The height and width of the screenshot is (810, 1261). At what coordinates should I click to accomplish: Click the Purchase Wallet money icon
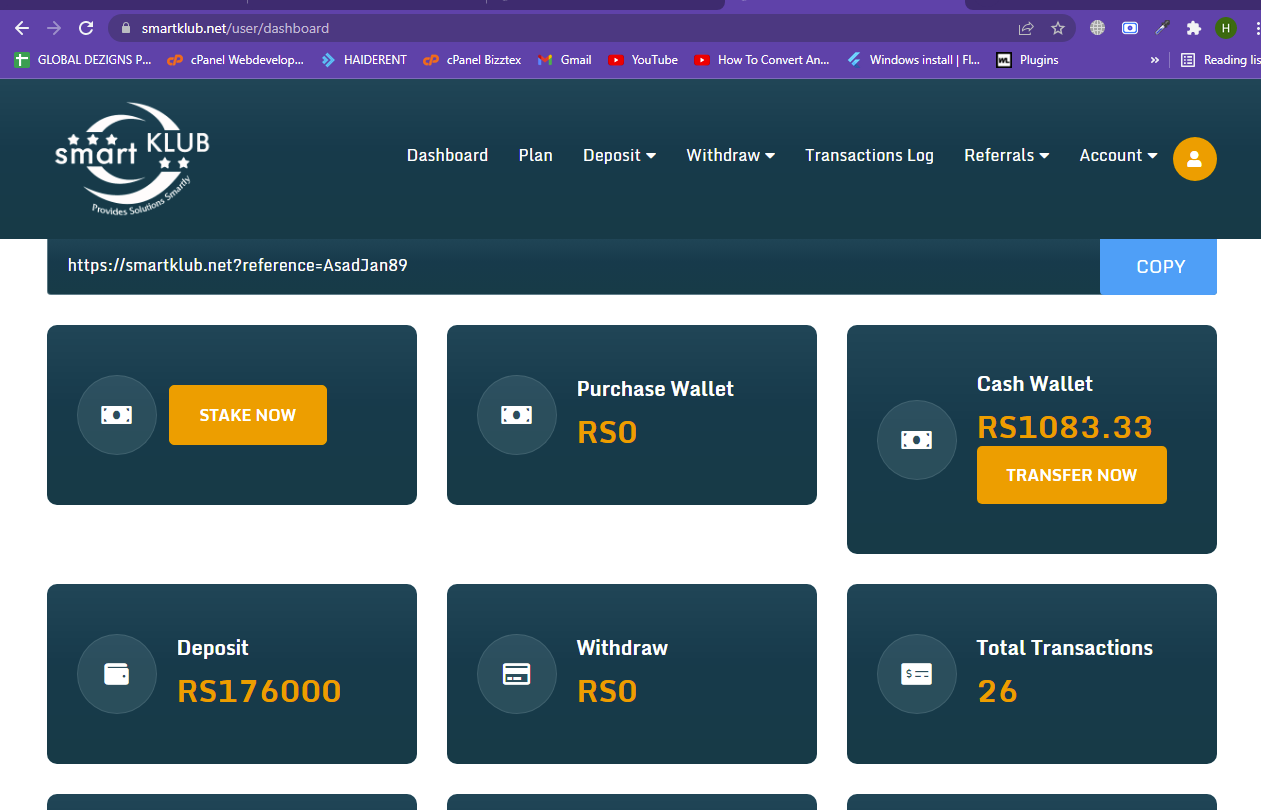coord(517,415)
